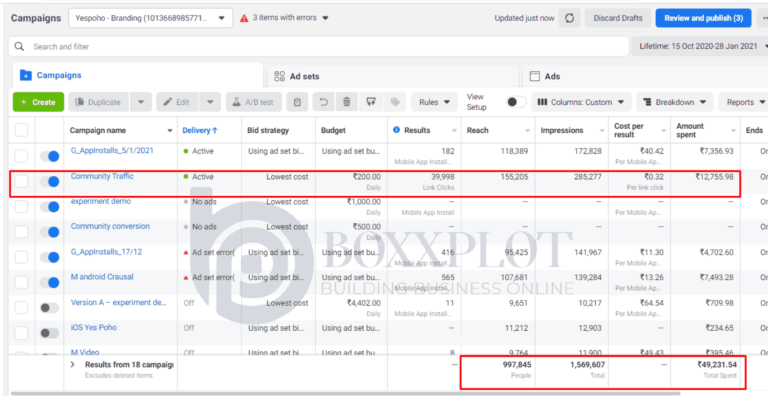Click the horizontal scrollbar at bottom

(345, 394)
